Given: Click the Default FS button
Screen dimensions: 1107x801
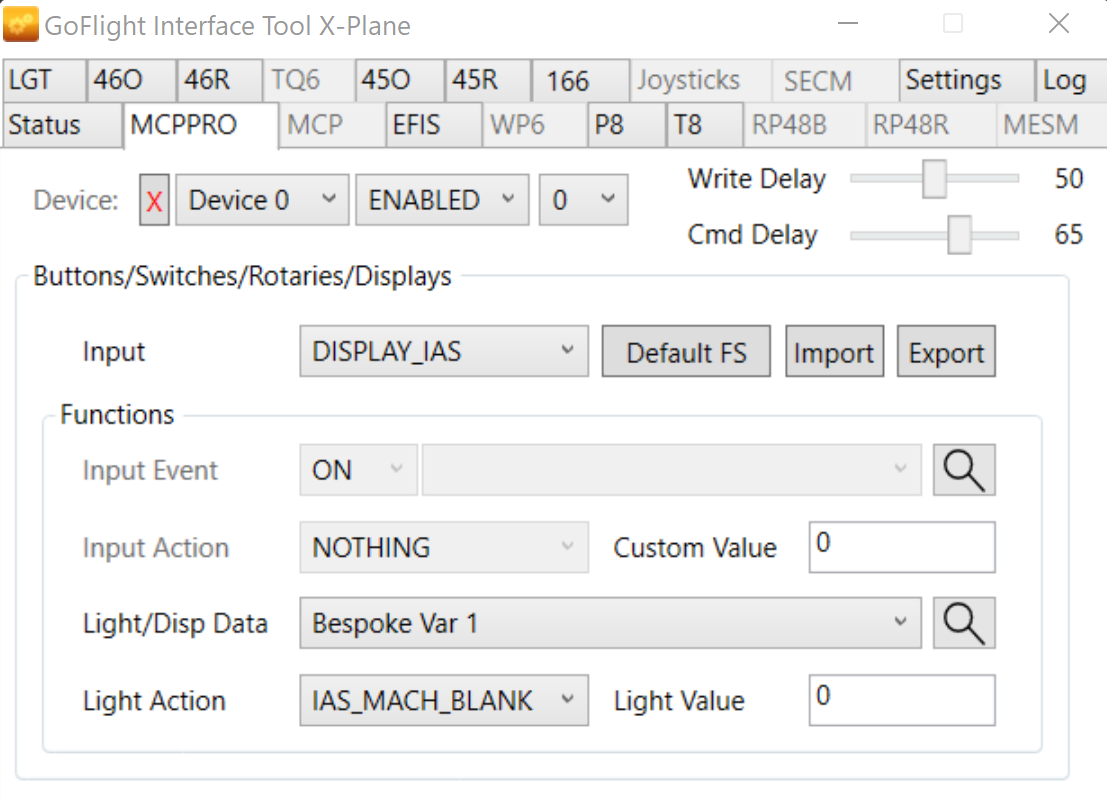Looking at the screenshot, I should click(x=686, y=351).
